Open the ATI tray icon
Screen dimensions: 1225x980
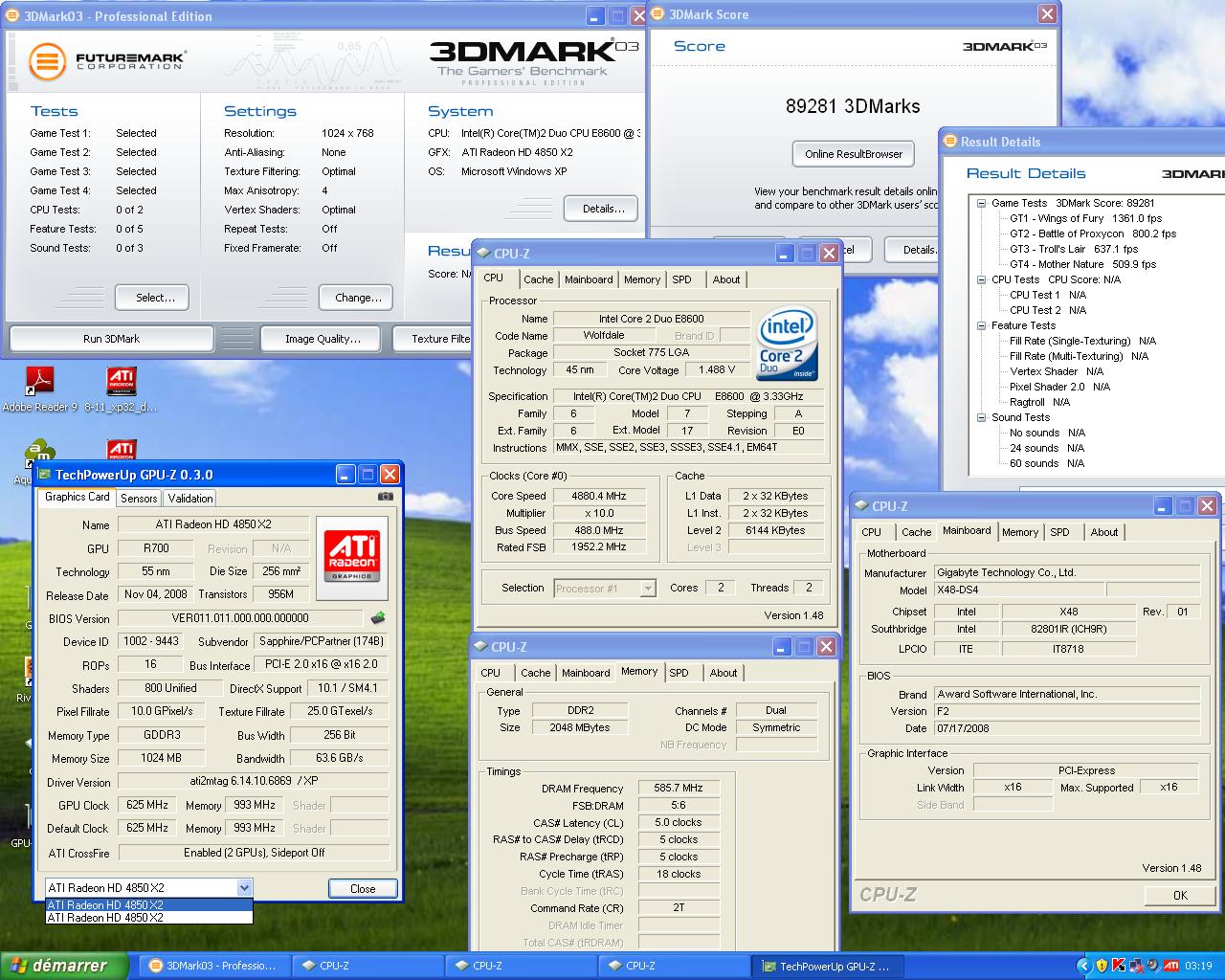point(1170,966)
